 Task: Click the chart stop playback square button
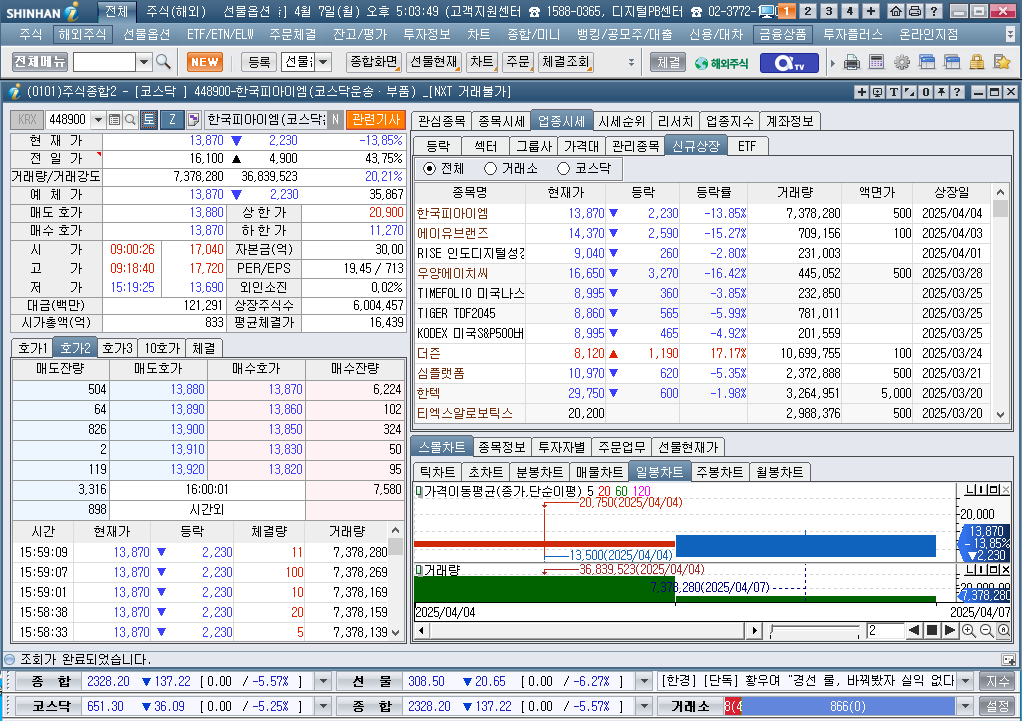pos(932,630)
